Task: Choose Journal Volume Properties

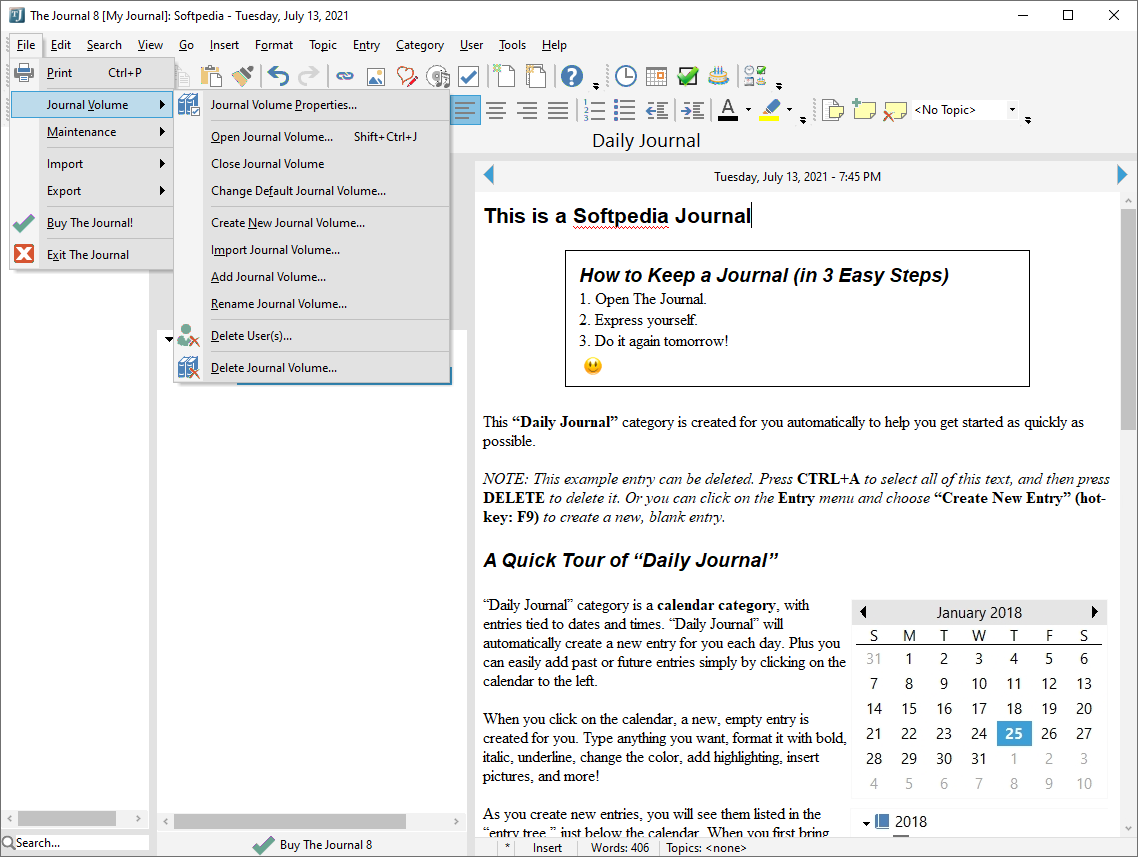Action: [312, 105]
